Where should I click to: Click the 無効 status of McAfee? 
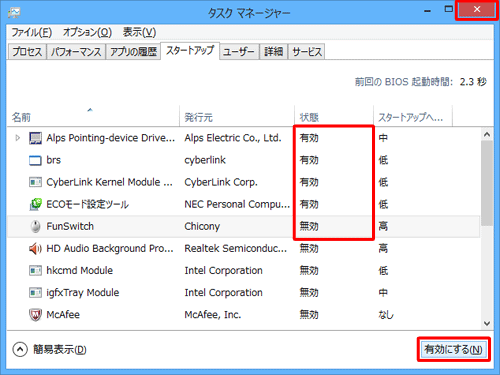pyautogui.click(x=309, y=315)
